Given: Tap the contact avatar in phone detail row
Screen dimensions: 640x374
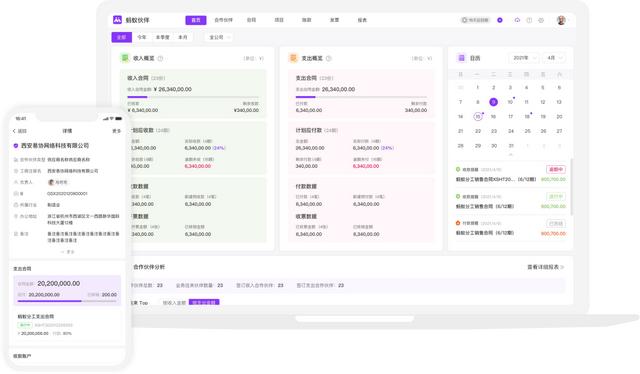Looking at the screenshot, I should pos(51,182).
